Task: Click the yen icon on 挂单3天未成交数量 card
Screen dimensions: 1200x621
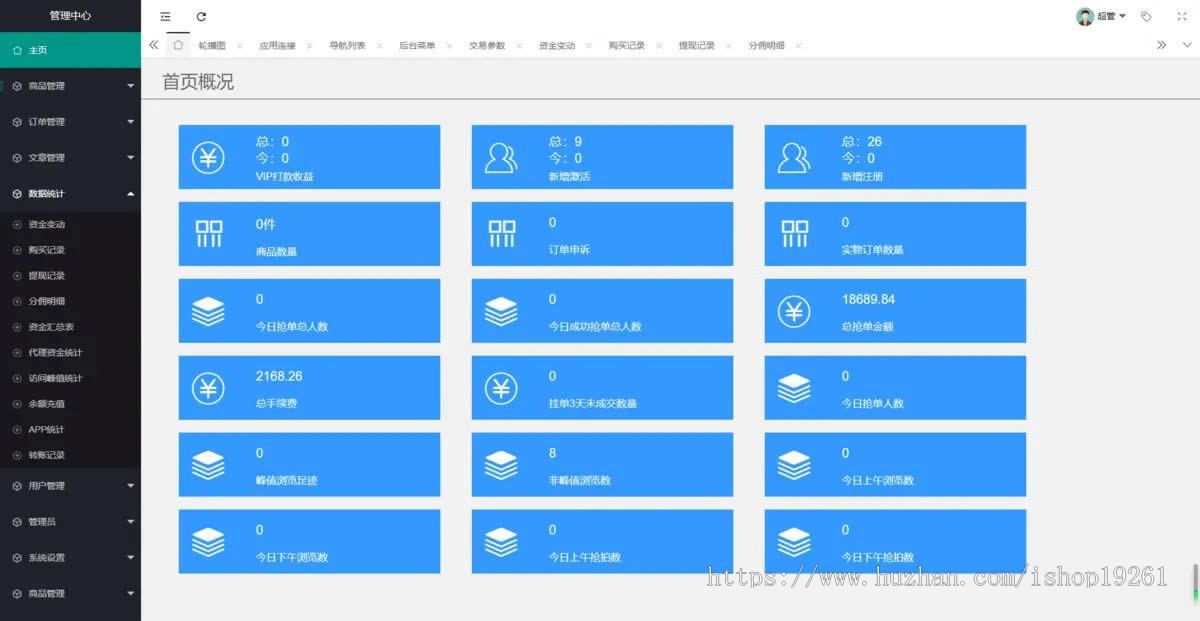Action: point(501,388)
